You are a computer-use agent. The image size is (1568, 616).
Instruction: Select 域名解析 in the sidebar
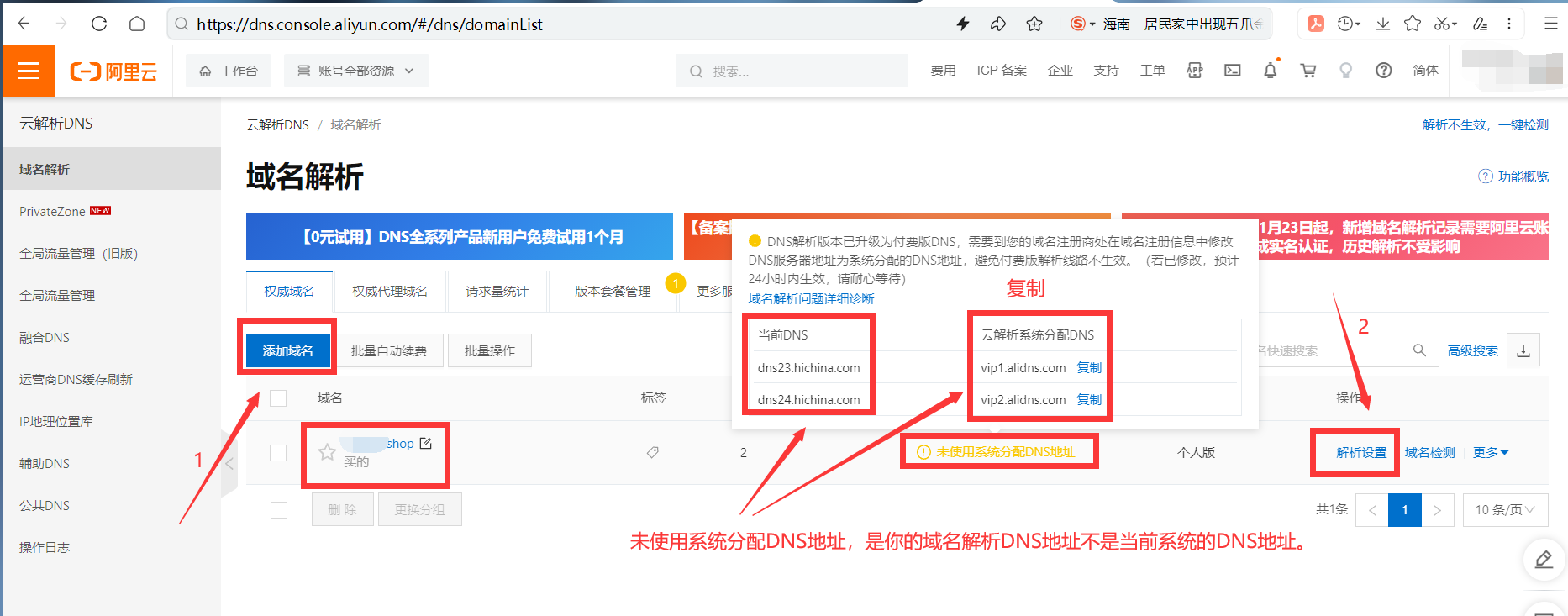[x=112, y=169]
